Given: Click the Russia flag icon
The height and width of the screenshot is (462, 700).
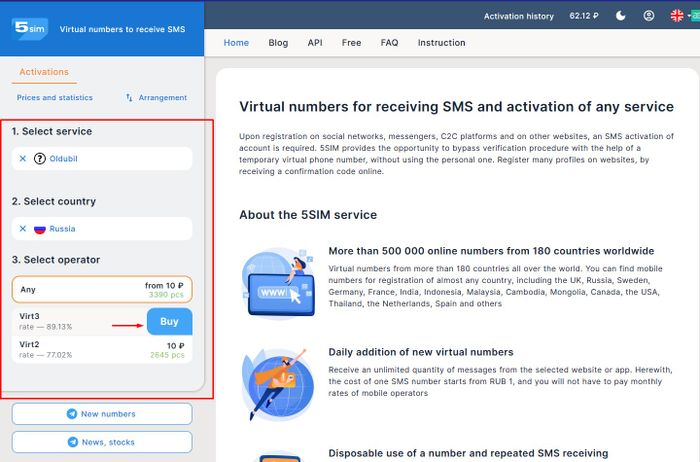Looking at the screenshot, I should [40, 229].
